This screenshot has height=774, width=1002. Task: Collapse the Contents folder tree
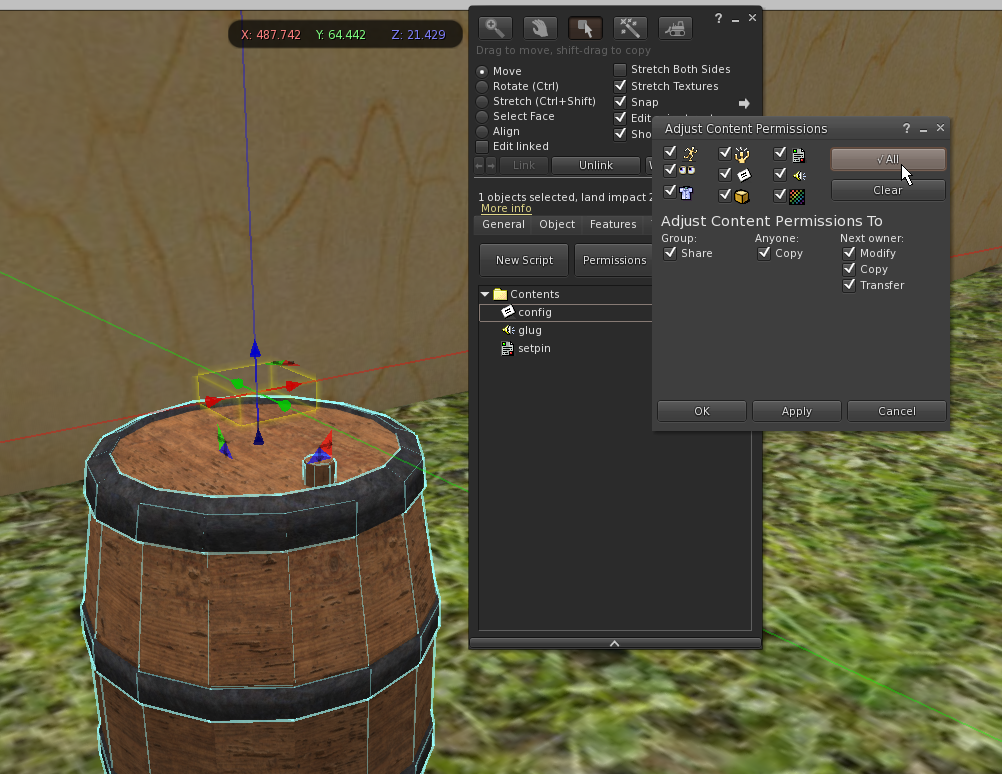pyautogui.click(x=485, y=294)
